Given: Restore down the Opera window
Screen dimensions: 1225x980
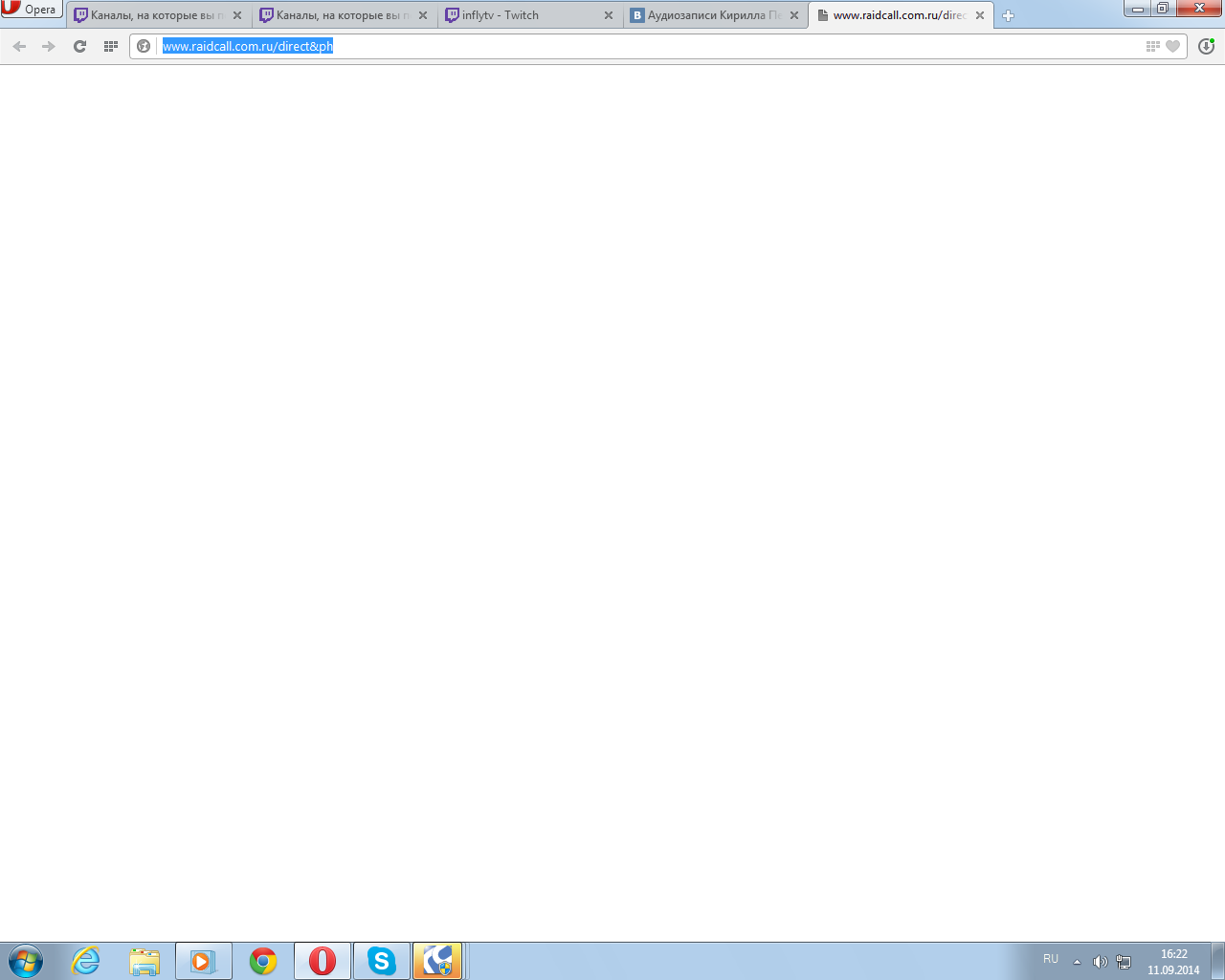Looking at the screenshot, I should tap(1163, 9).
